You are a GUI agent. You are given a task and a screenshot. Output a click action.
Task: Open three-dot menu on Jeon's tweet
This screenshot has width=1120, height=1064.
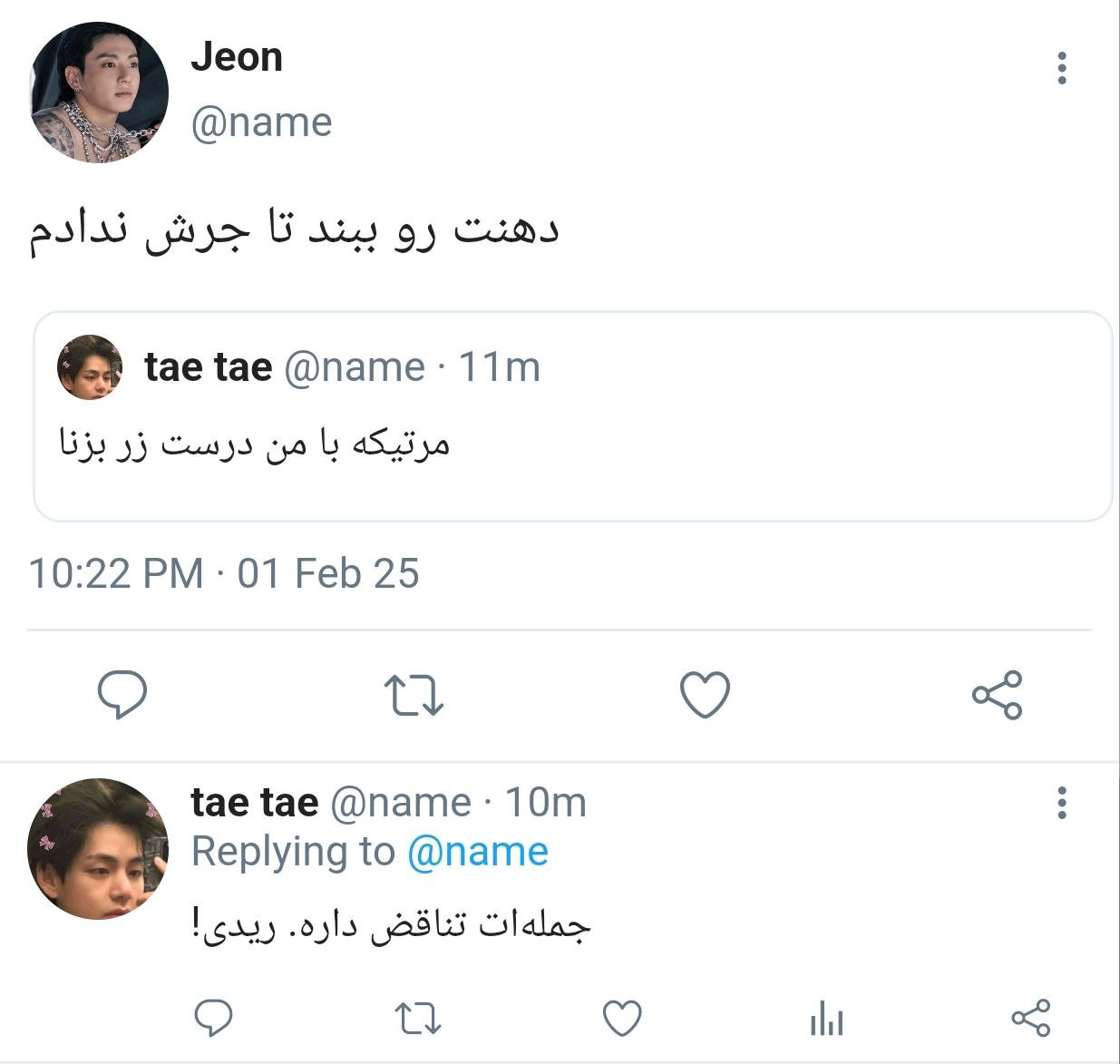pos(1062,68)
